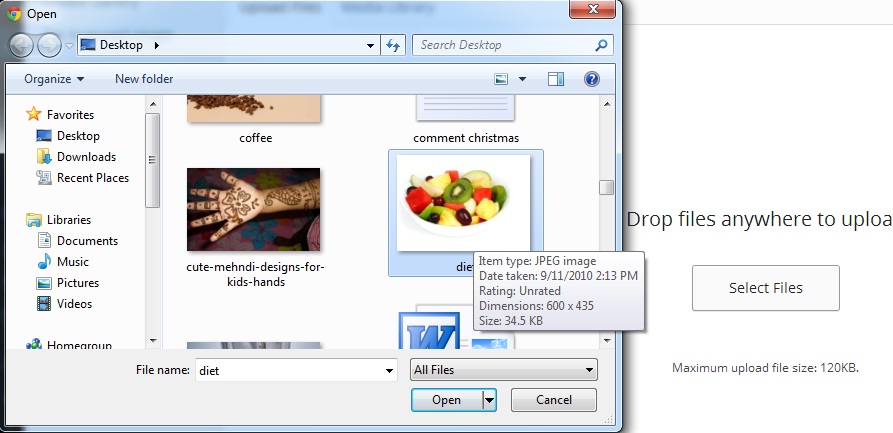Select Favorites in the navigation pane
The width and height of the screenshot is (893, 433).
click(x=70, y=115)
